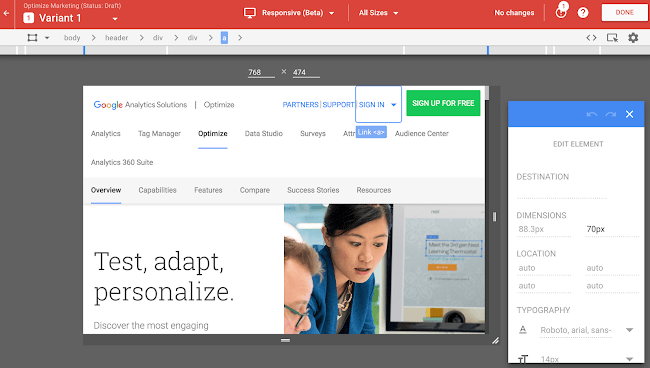
Task: Switch to the Success Stories tab
Action: point(313,190)
